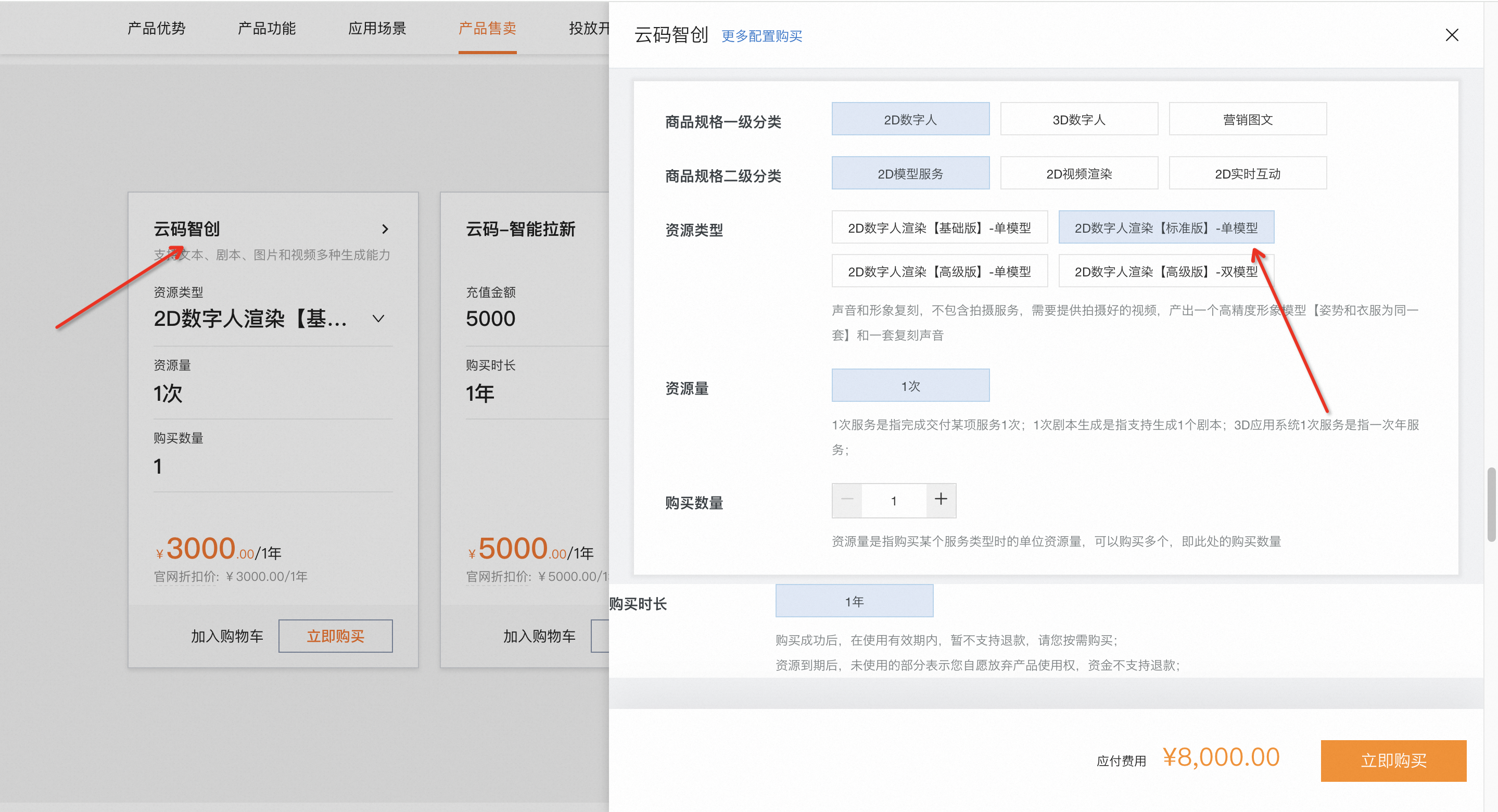Select the 1次 resource amount option
The height and width of the screenshot is (812, 1498).
point(910,386)
